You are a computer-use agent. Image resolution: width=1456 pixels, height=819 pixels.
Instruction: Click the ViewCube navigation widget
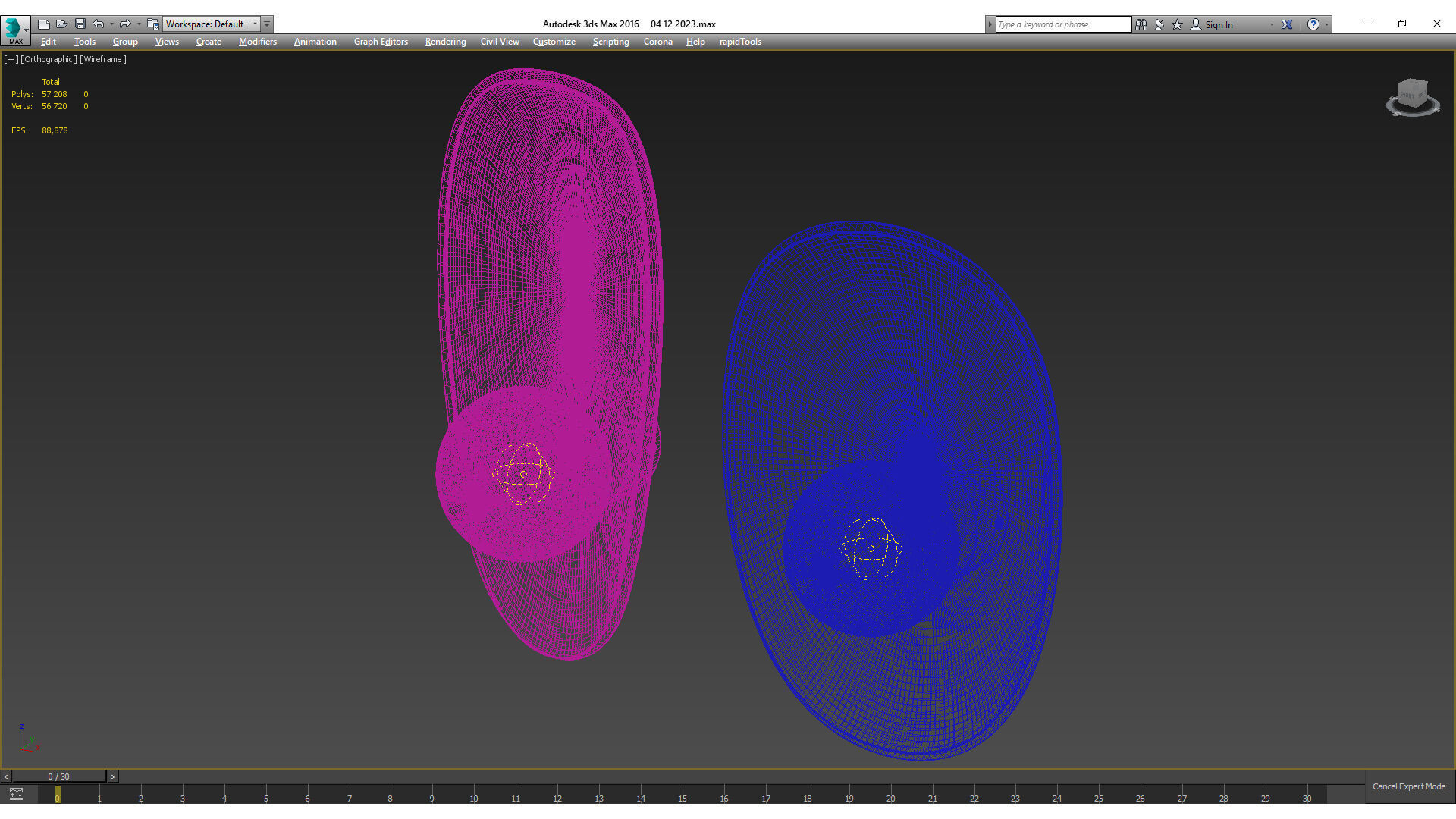1413,98
